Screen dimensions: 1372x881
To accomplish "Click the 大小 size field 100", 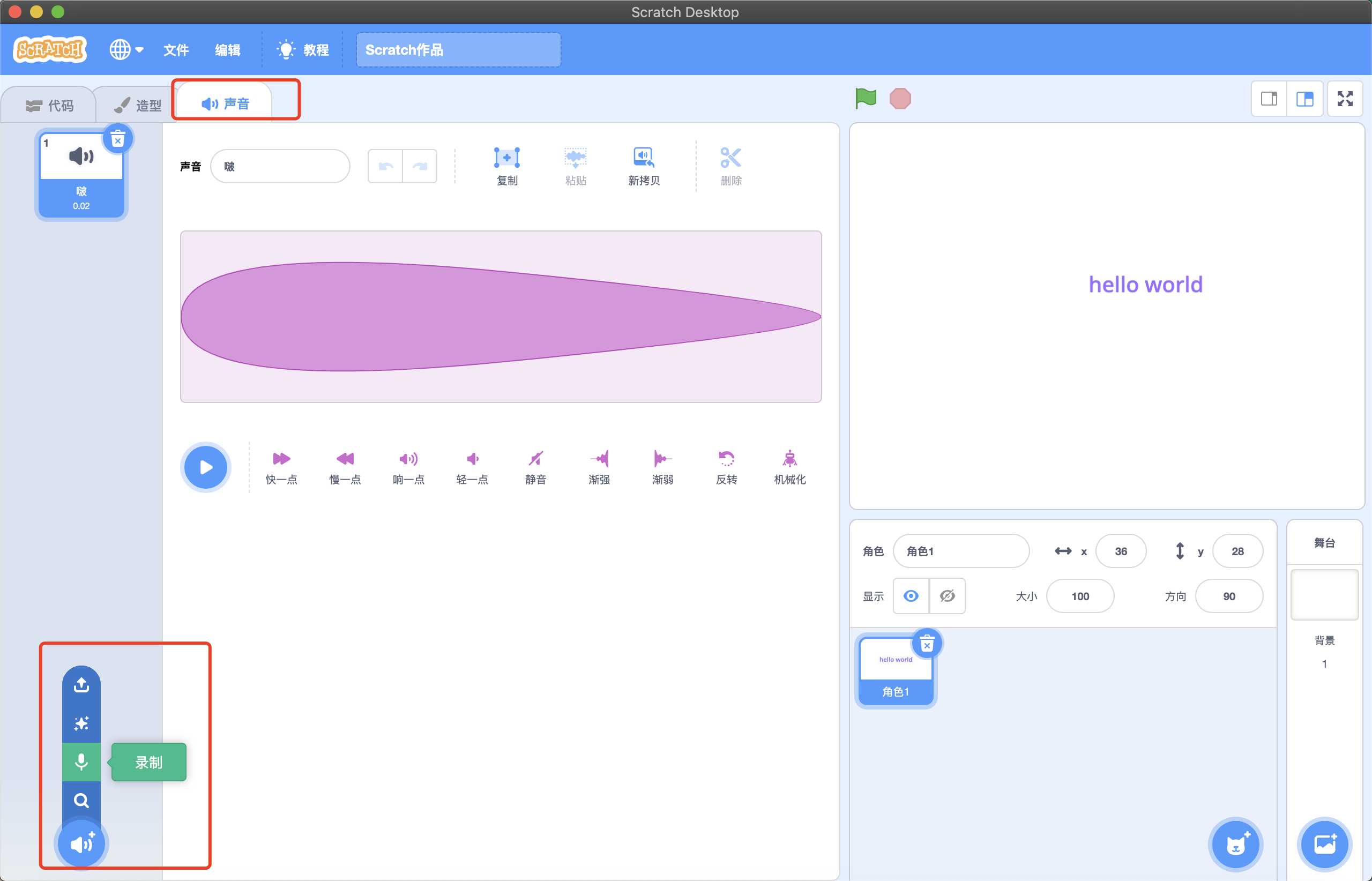I will pyautogui.click(x=1080, y=596).
